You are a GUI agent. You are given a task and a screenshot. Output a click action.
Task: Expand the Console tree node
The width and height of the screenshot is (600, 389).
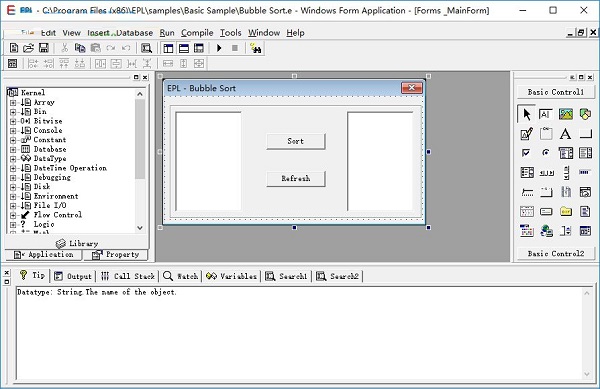[x=13, y=130]
